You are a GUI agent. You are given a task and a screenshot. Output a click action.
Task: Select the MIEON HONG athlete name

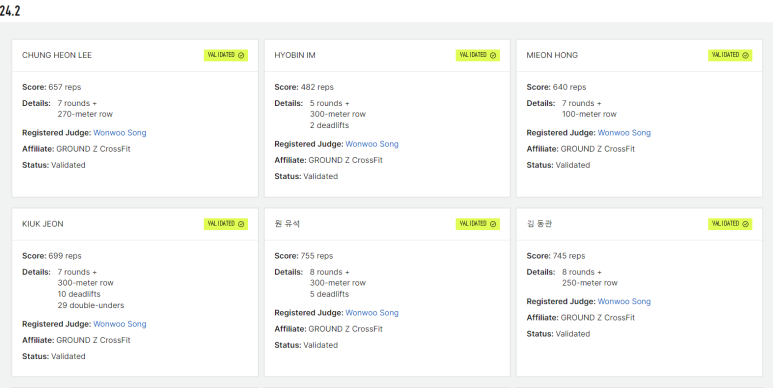click(552, 55)
